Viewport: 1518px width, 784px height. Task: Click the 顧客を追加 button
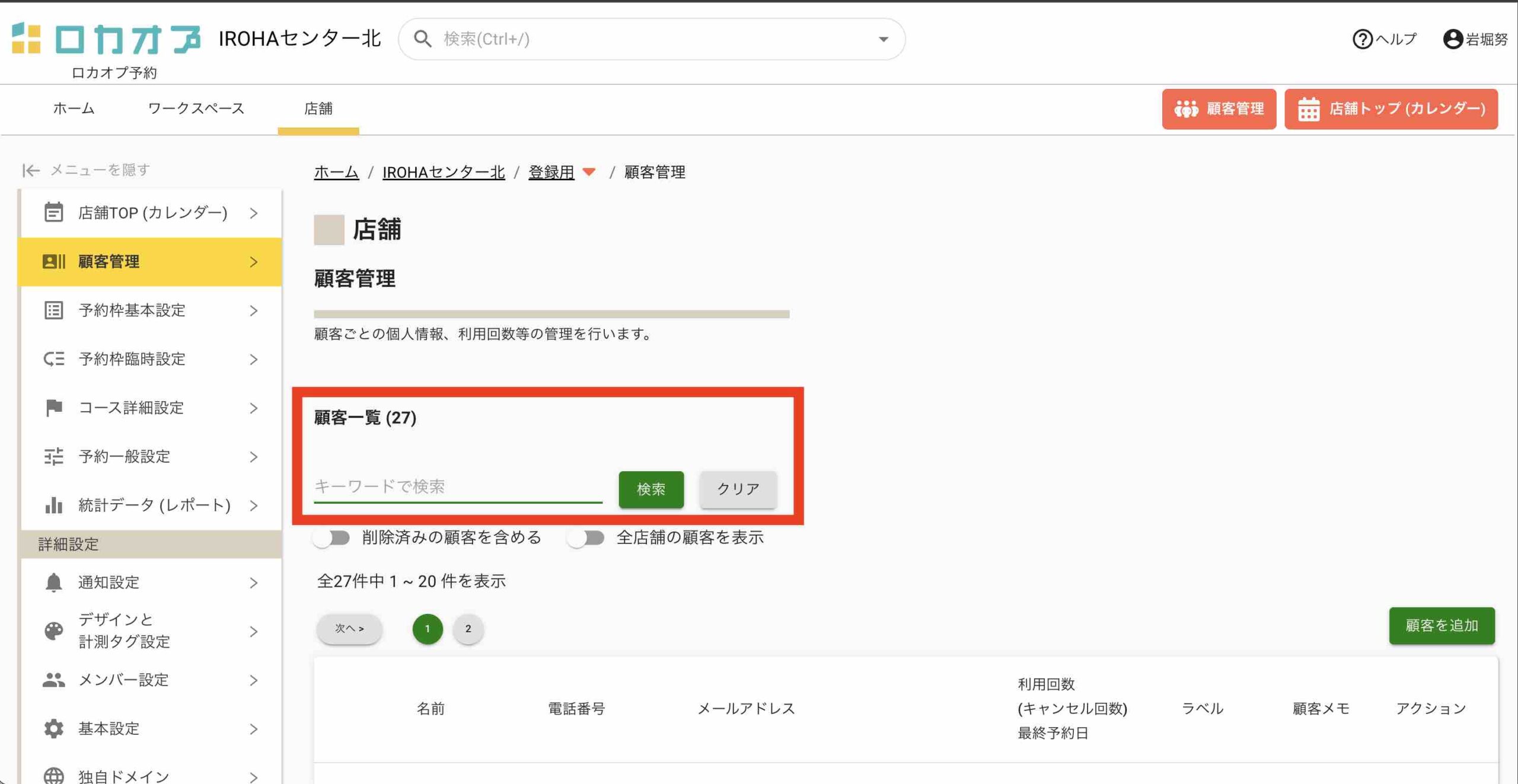tap(1441, 626)
